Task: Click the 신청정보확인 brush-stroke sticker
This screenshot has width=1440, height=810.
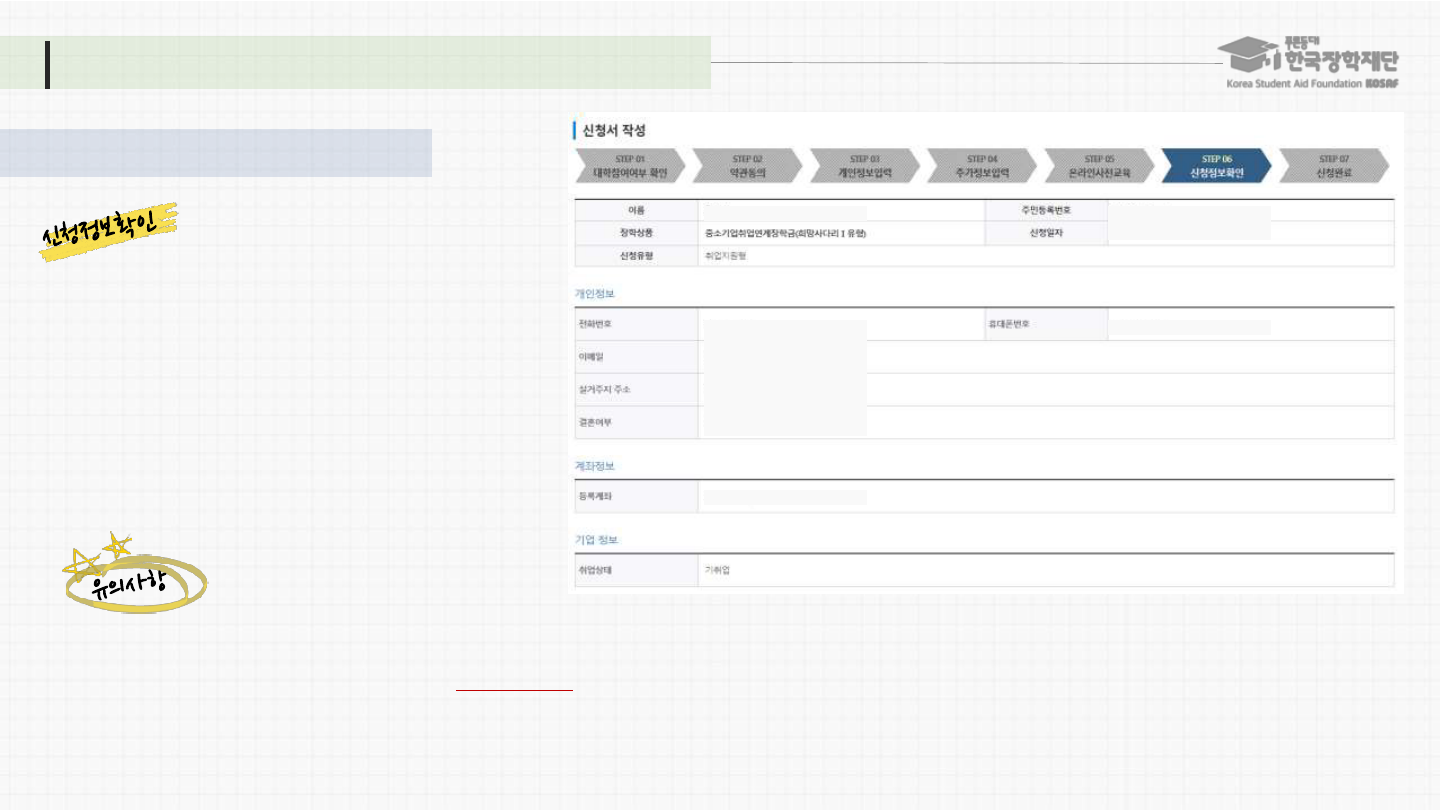Action: [x=108, y=230]
